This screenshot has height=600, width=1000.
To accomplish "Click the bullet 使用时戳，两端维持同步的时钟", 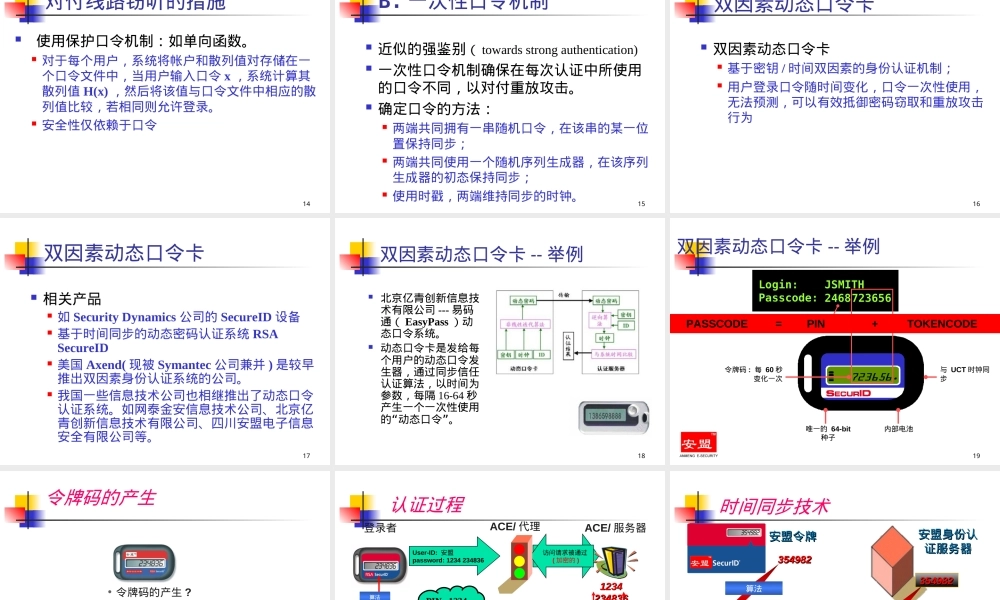I will (485, 196).
